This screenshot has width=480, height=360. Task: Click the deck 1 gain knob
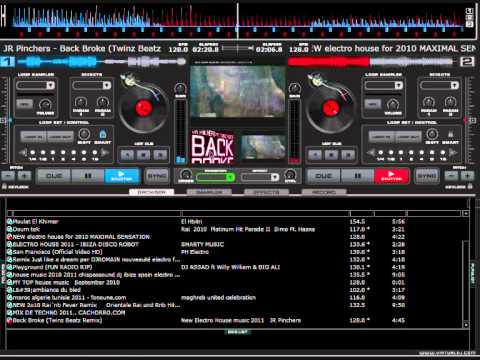[180, 89]
